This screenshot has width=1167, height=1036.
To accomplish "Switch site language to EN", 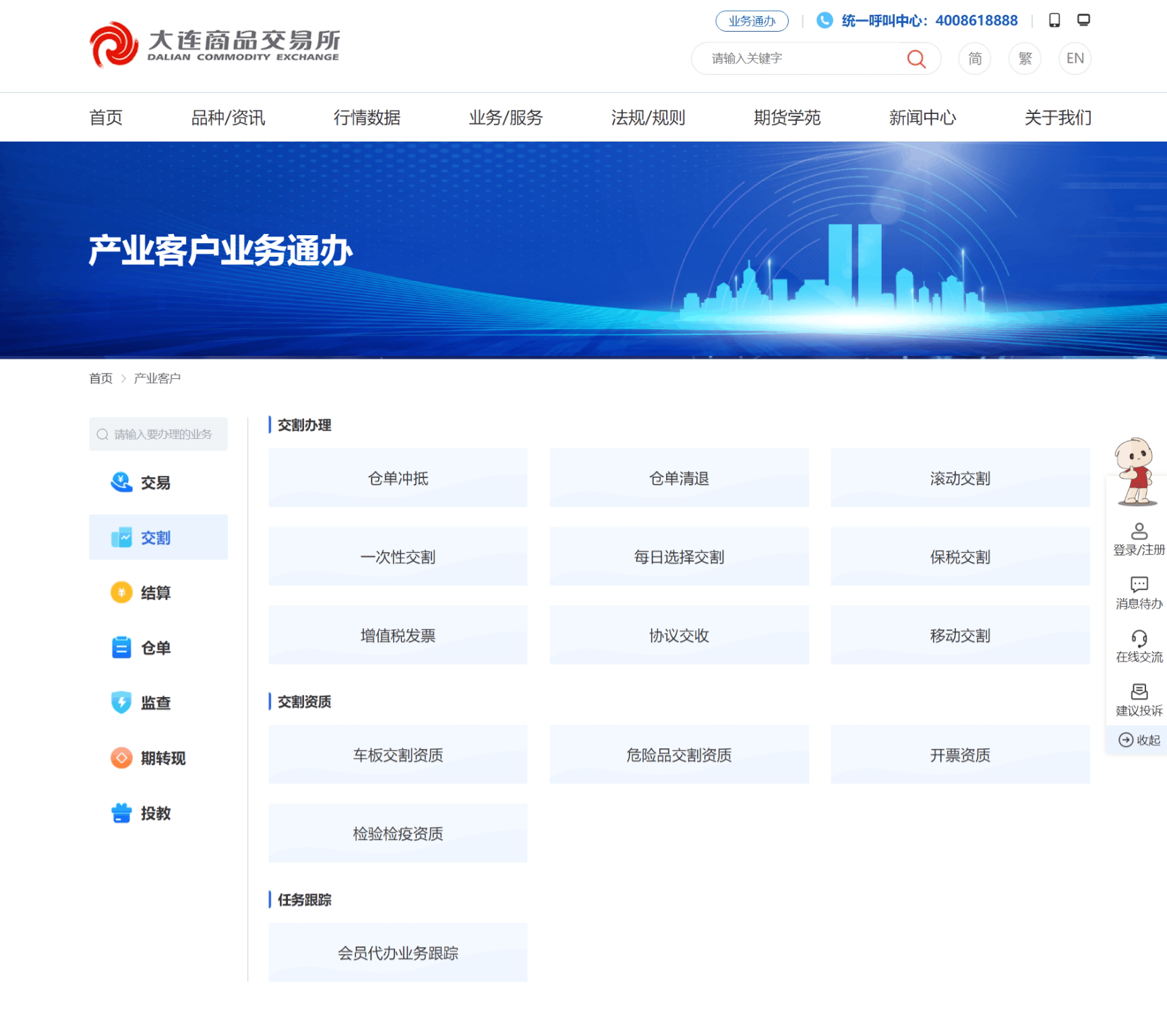I will pos(1075,59).
